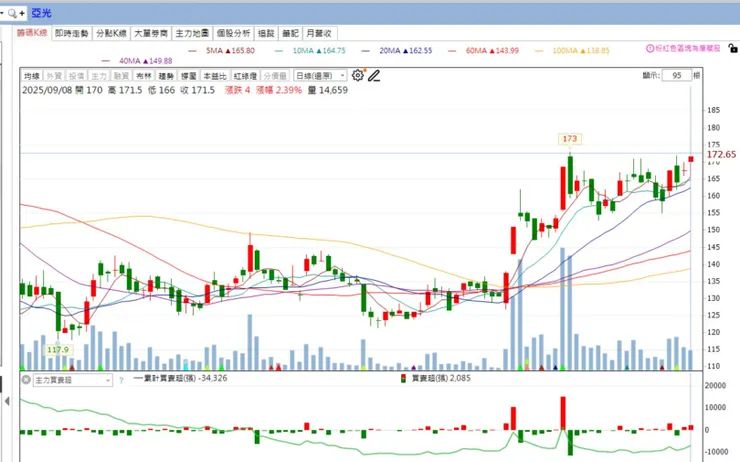Toggle the 外資 overlay button
The image size is (740, 462).
[54, 76]
